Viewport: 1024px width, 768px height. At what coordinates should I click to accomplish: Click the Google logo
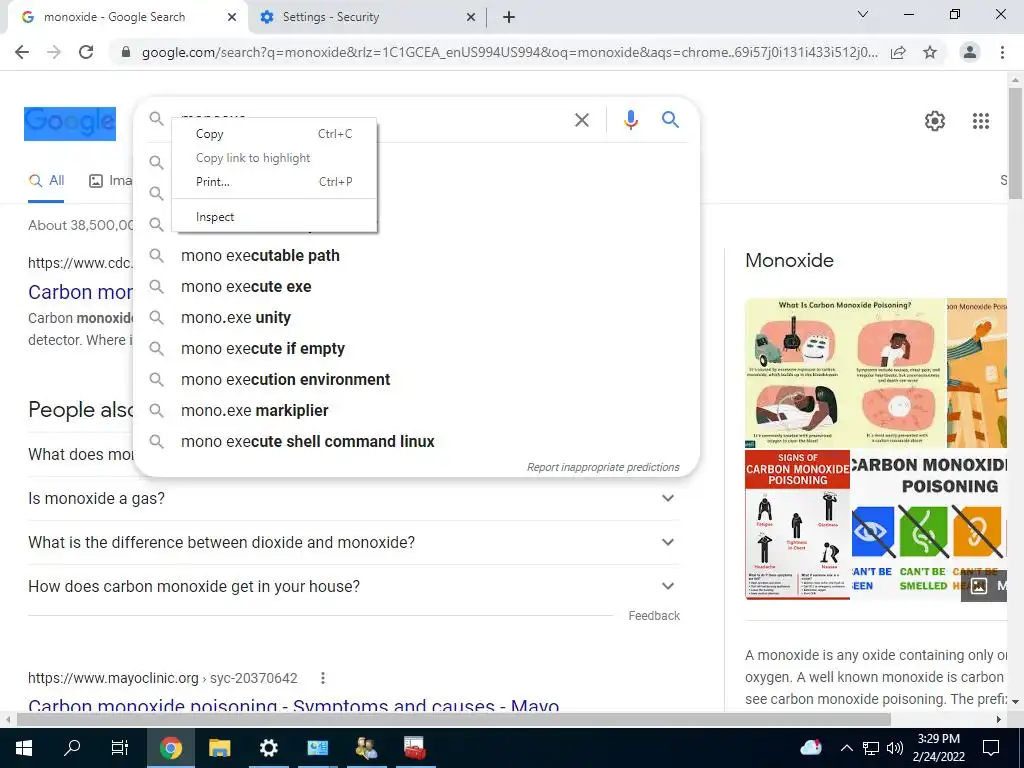click(x=70, y=123)
